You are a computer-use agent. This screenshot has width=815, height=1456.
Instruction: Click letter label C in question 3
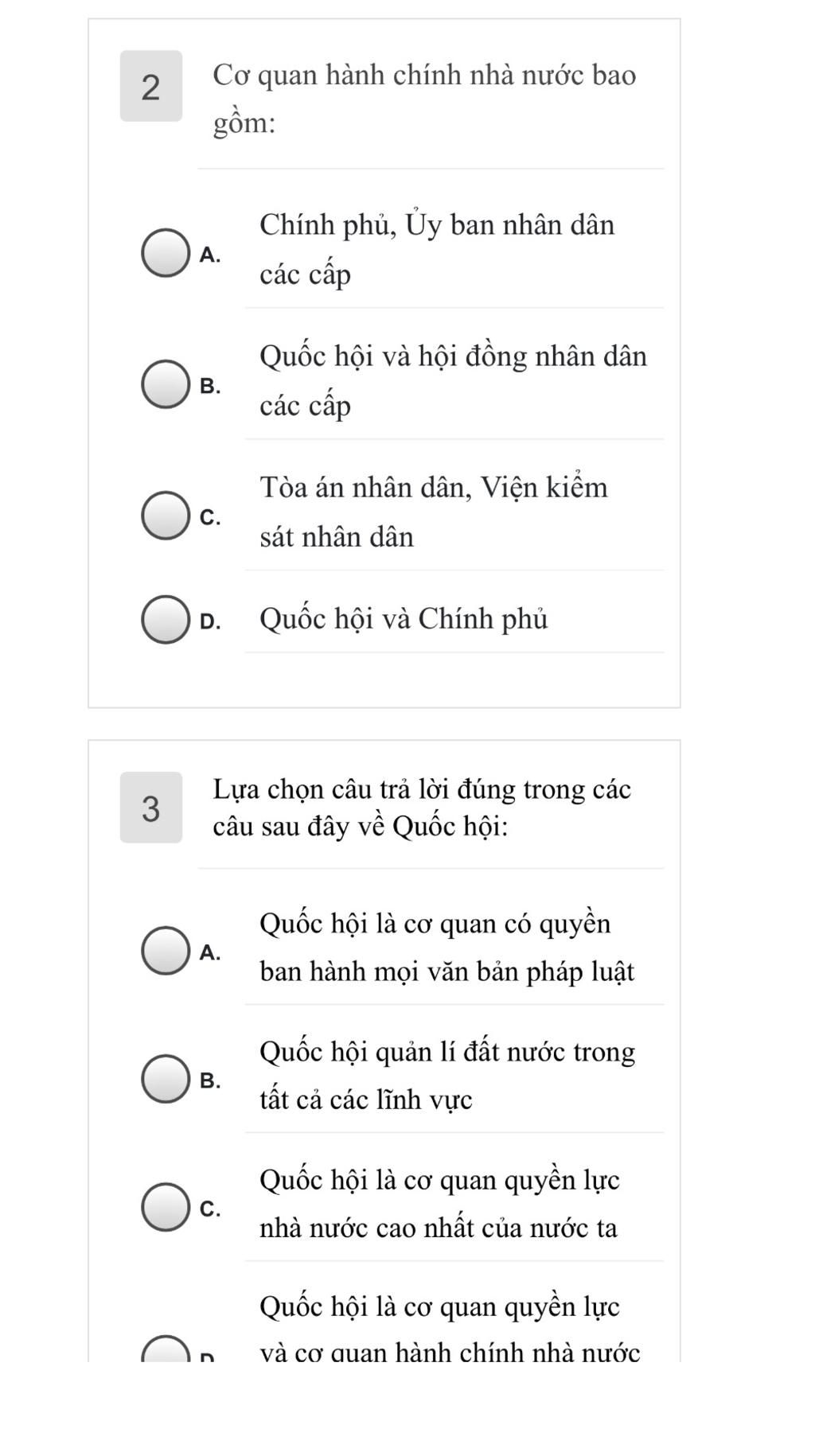210,1209
